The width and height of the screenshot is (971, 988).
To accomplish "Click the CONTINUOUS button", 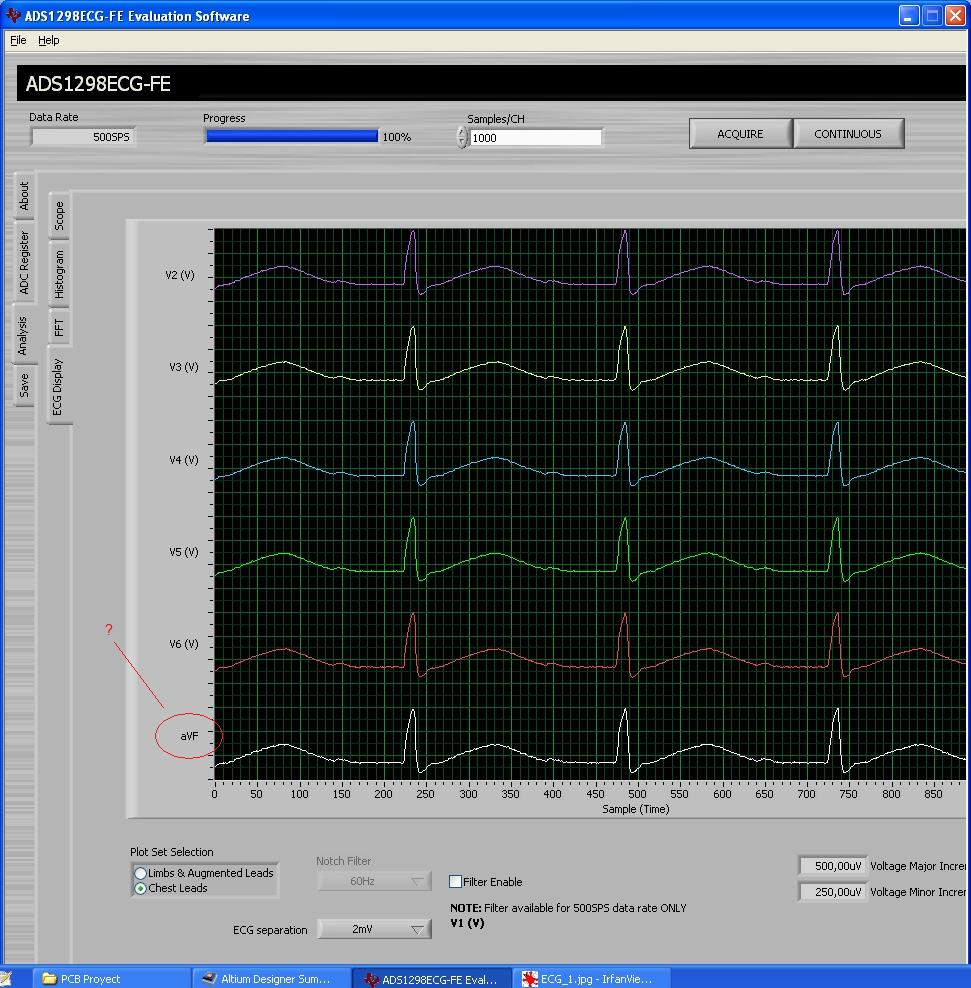I will pyautogui.click(x=848, y=134).
